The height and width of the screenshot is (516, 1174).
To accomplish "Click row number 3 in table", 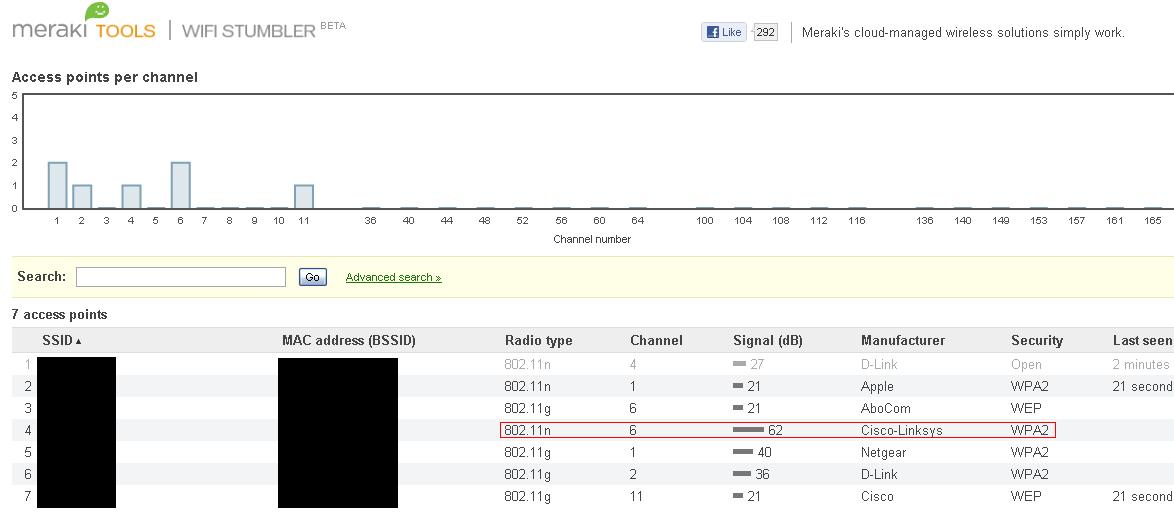I will click(x=28, y=408).
